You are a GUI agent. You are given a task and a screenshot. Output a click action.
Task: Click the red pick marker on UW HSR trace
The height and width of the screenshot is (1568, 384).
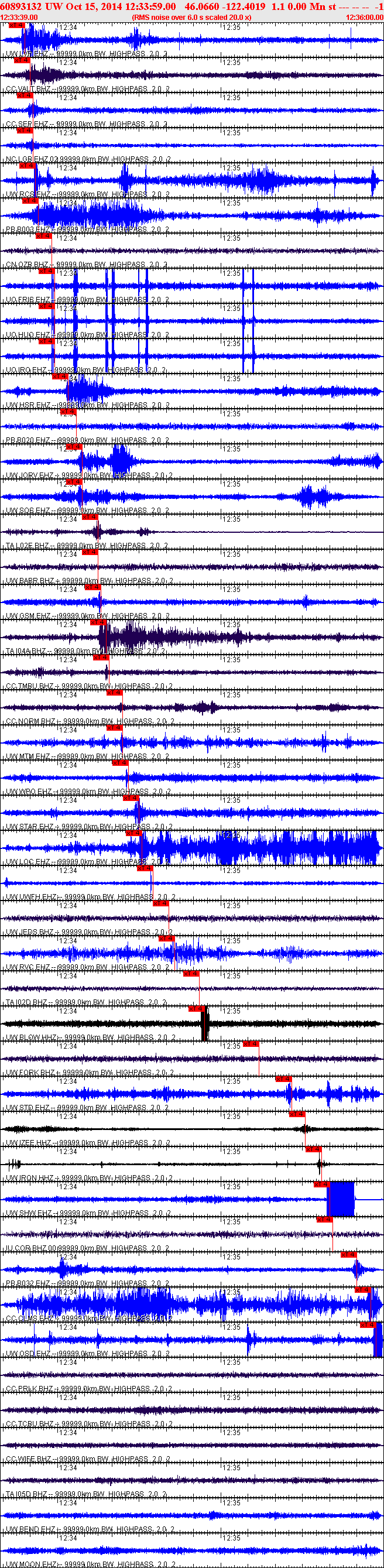[60, 377]
